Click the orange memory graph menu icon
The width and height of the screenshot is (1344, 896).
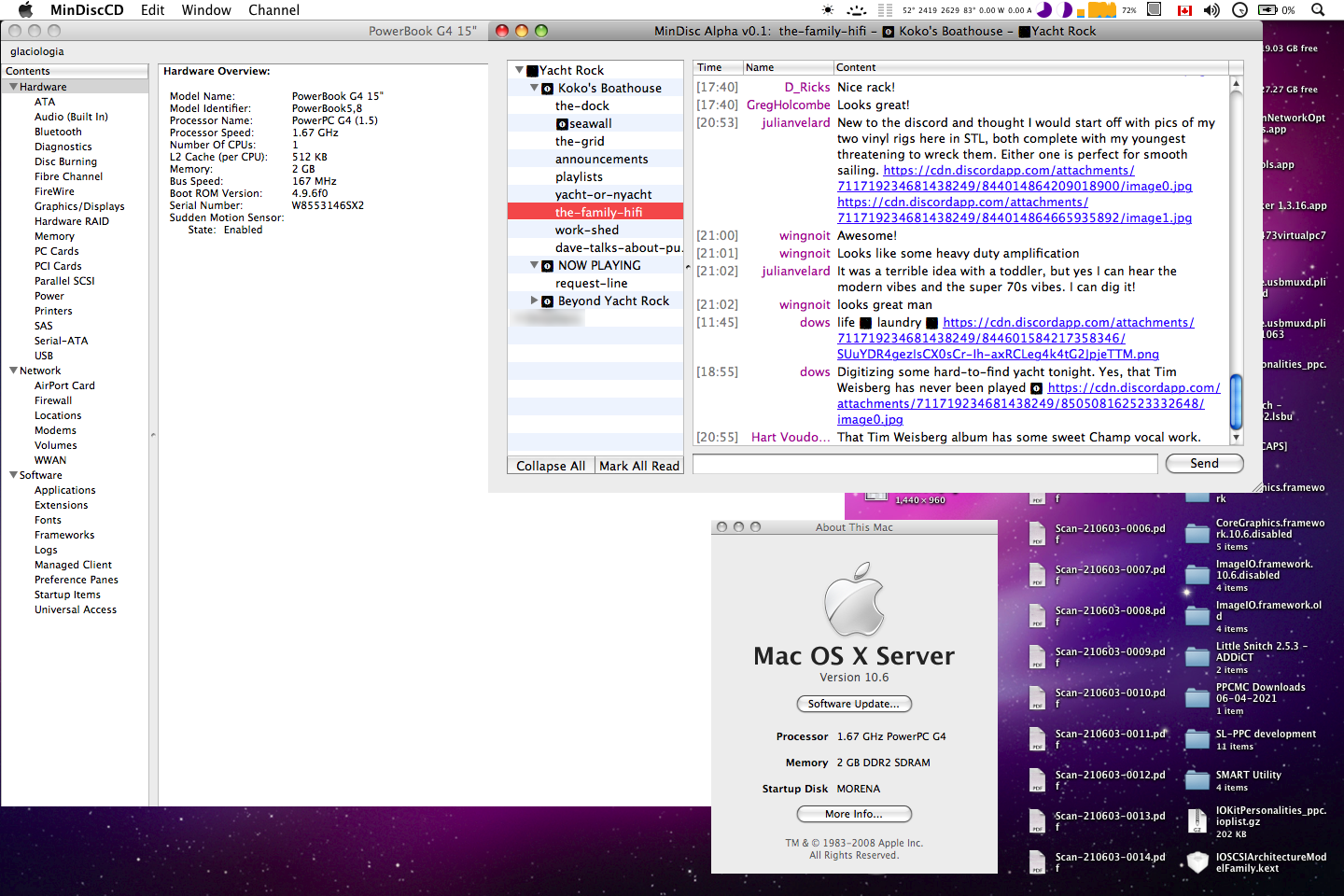pos(1102,9)
